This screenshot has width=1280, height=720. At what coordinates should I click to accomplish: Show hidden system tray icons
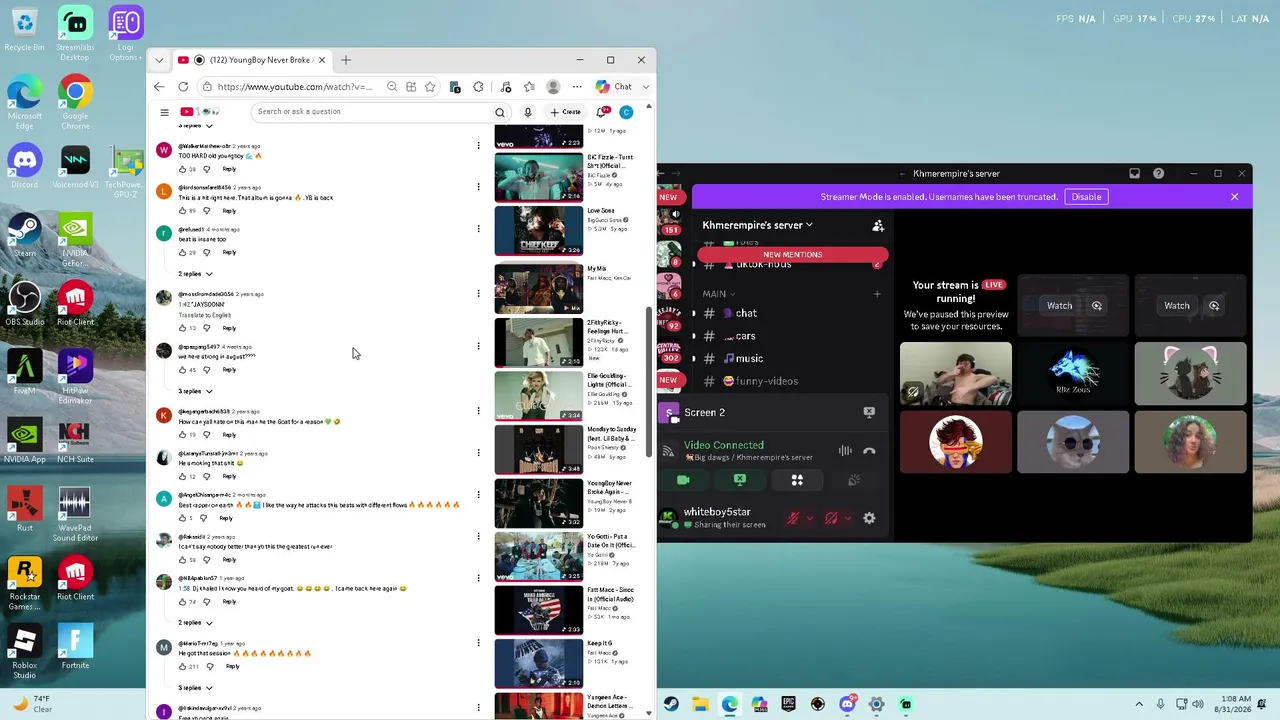click(x=1139, y=704)
